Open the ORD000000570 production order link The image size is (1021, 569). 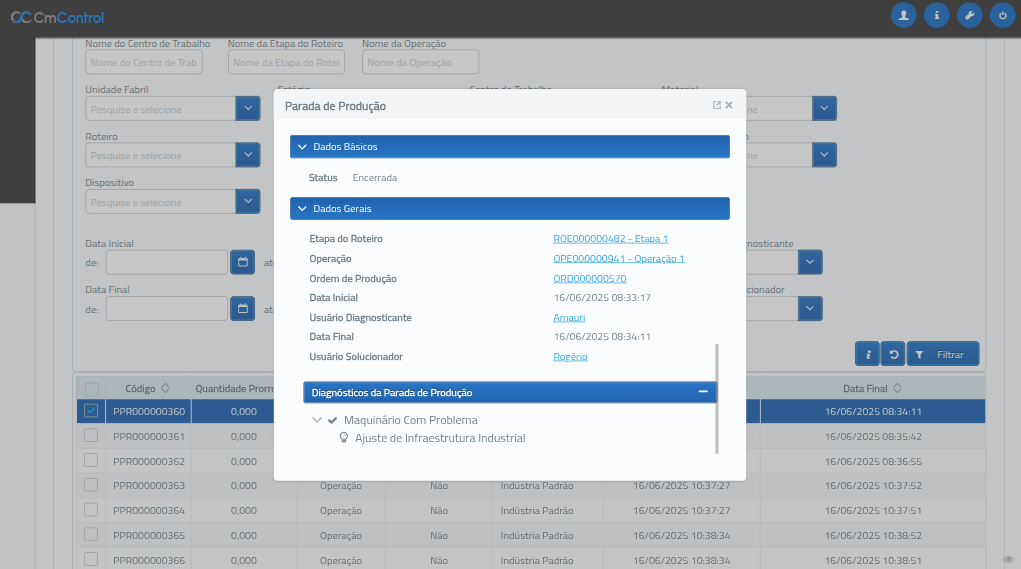pyautogui.click(x=589, y=278)
